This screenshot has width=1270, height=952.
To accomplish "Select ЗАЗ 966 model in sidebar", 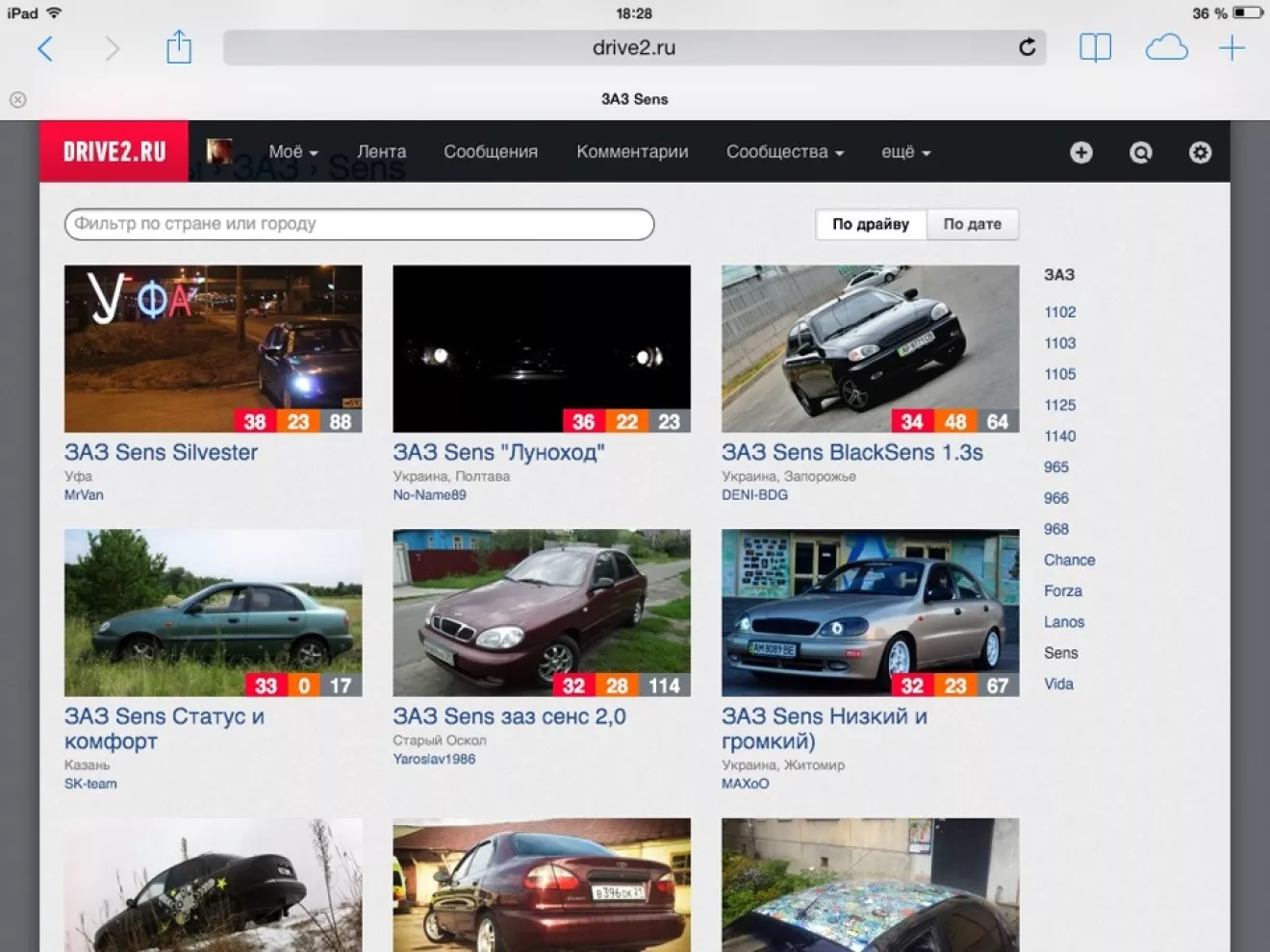I will click(1056, 498).
